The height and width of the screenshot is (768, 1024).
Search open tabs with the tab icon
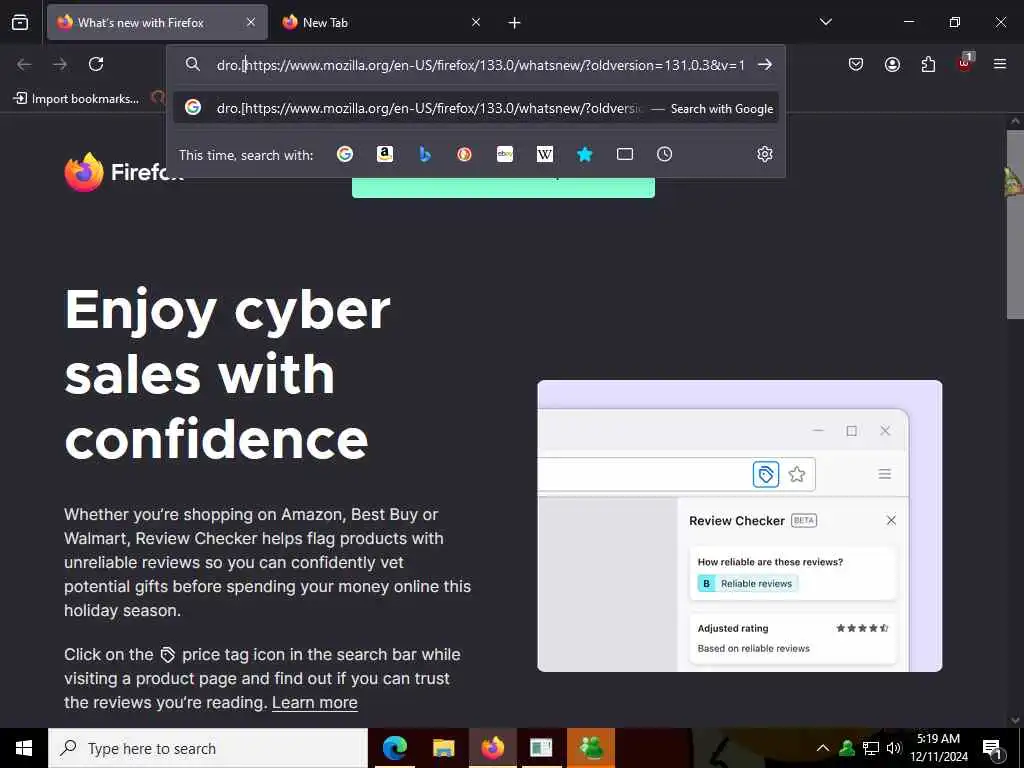click(x=625, y=154)
